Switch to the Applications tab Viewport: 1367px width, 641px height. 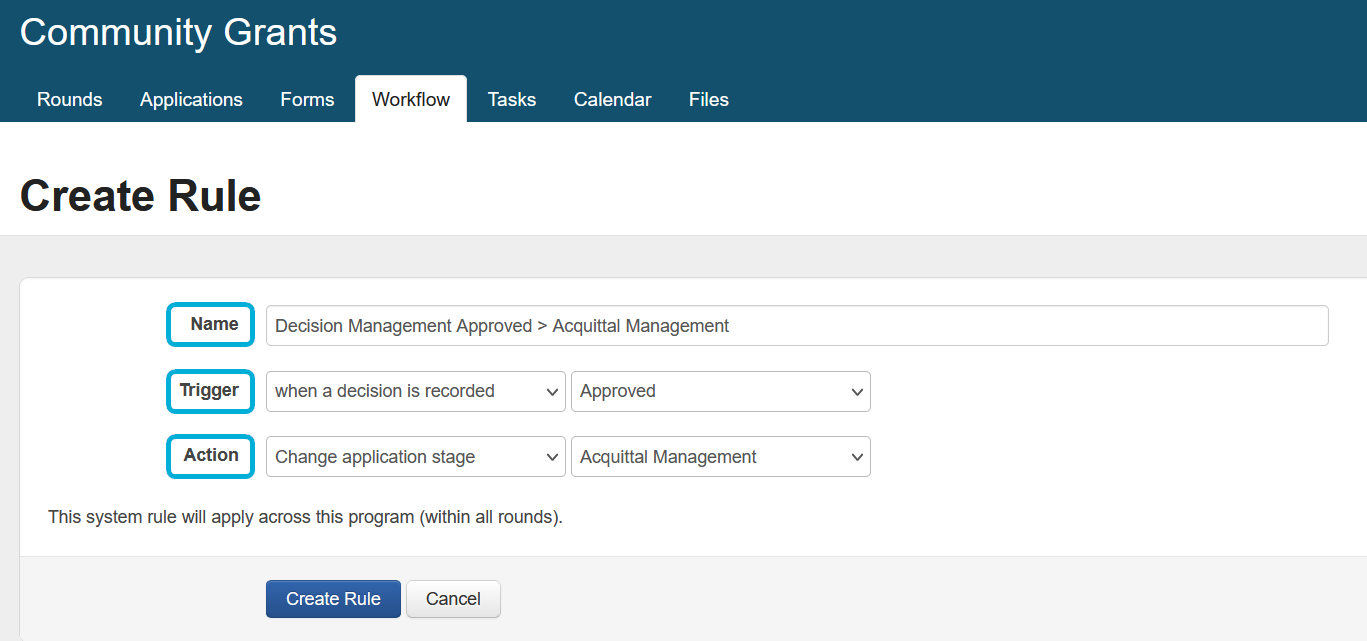pyautogui.click(x=191, y=100)
